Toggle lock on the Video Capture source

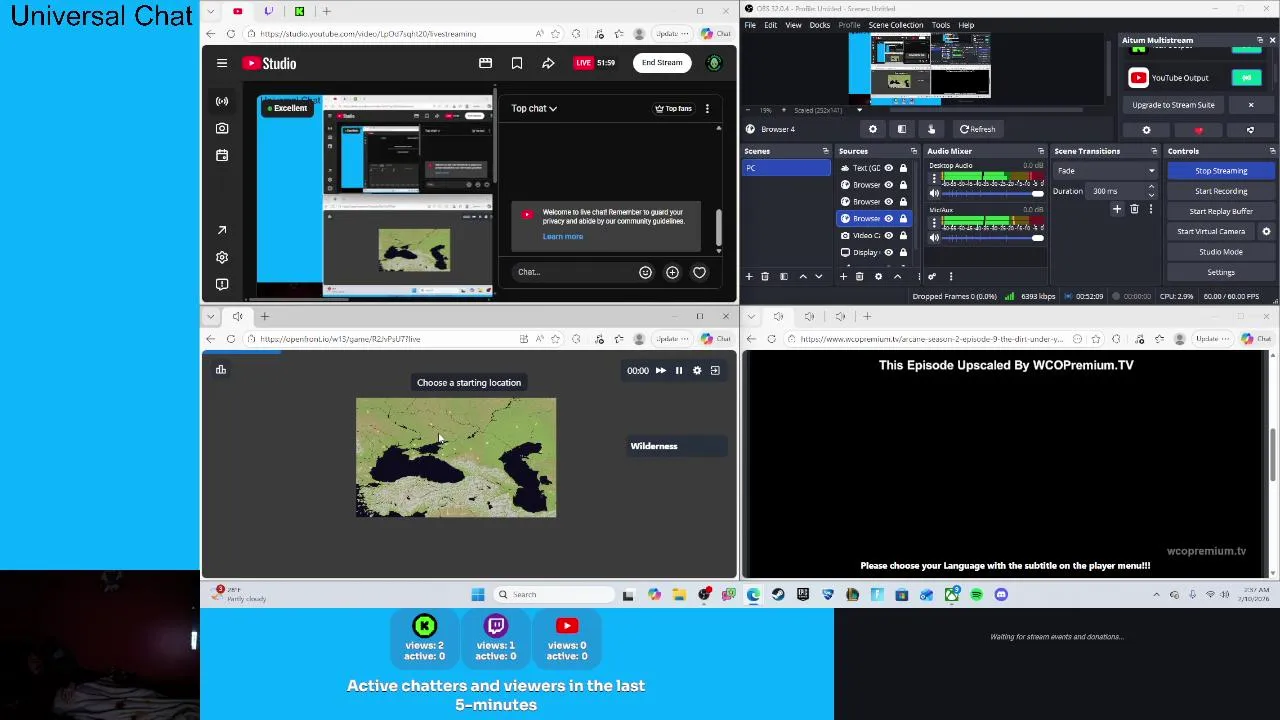point(903,235)
